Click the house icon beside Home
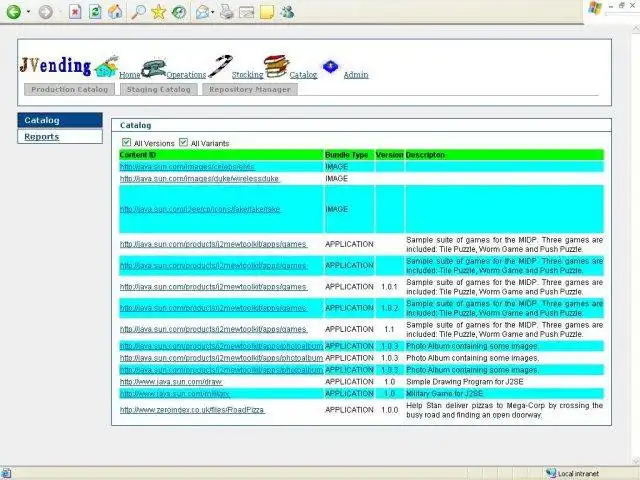640x480 pixels. 107,67
